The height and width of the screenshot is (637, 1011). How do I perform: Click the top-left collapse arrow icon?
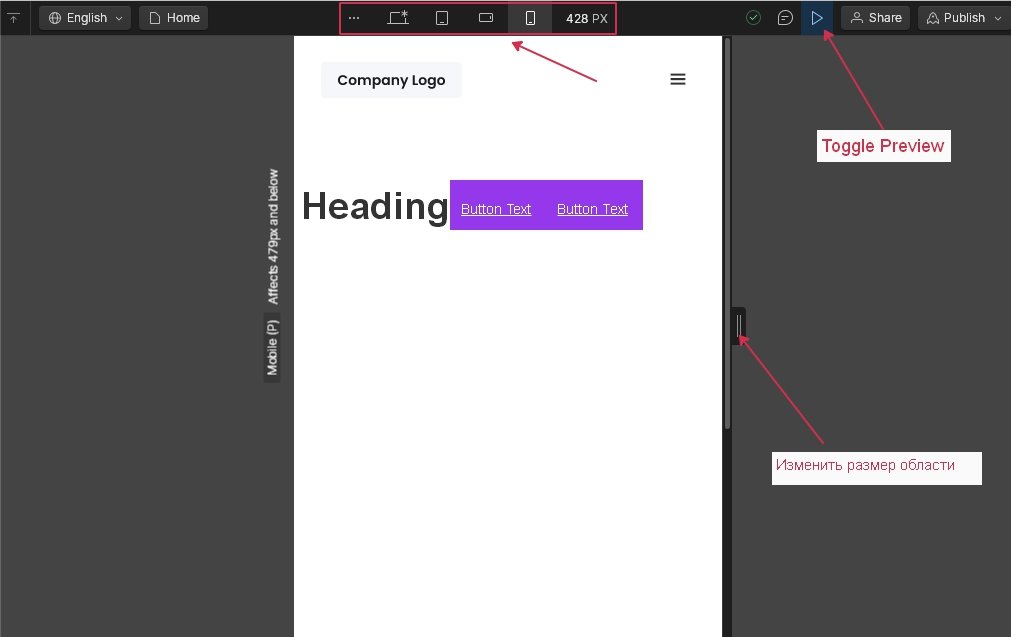(14, 18)
